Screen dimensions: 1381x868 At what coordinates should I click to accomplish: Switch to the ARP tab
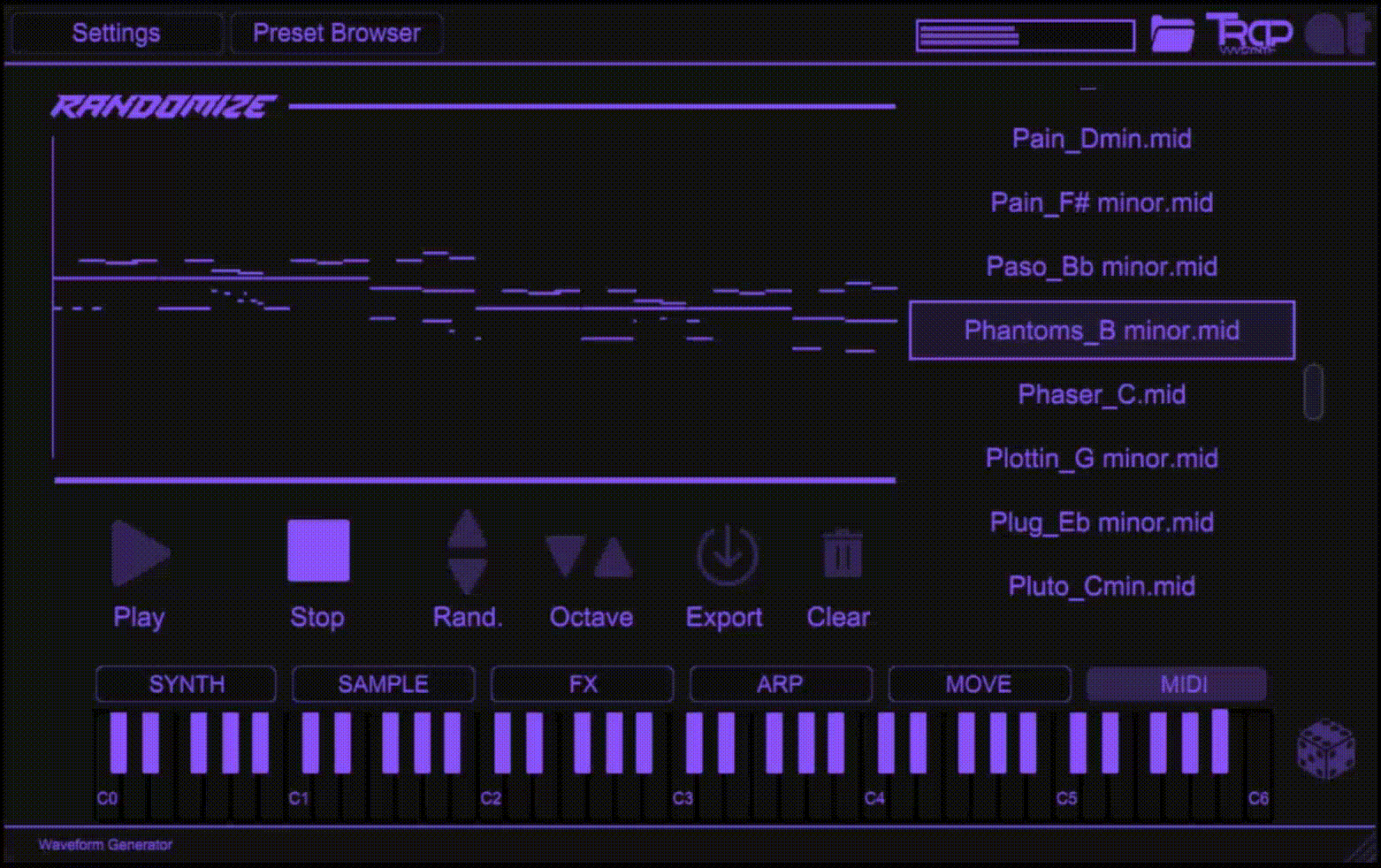point(780,683)
